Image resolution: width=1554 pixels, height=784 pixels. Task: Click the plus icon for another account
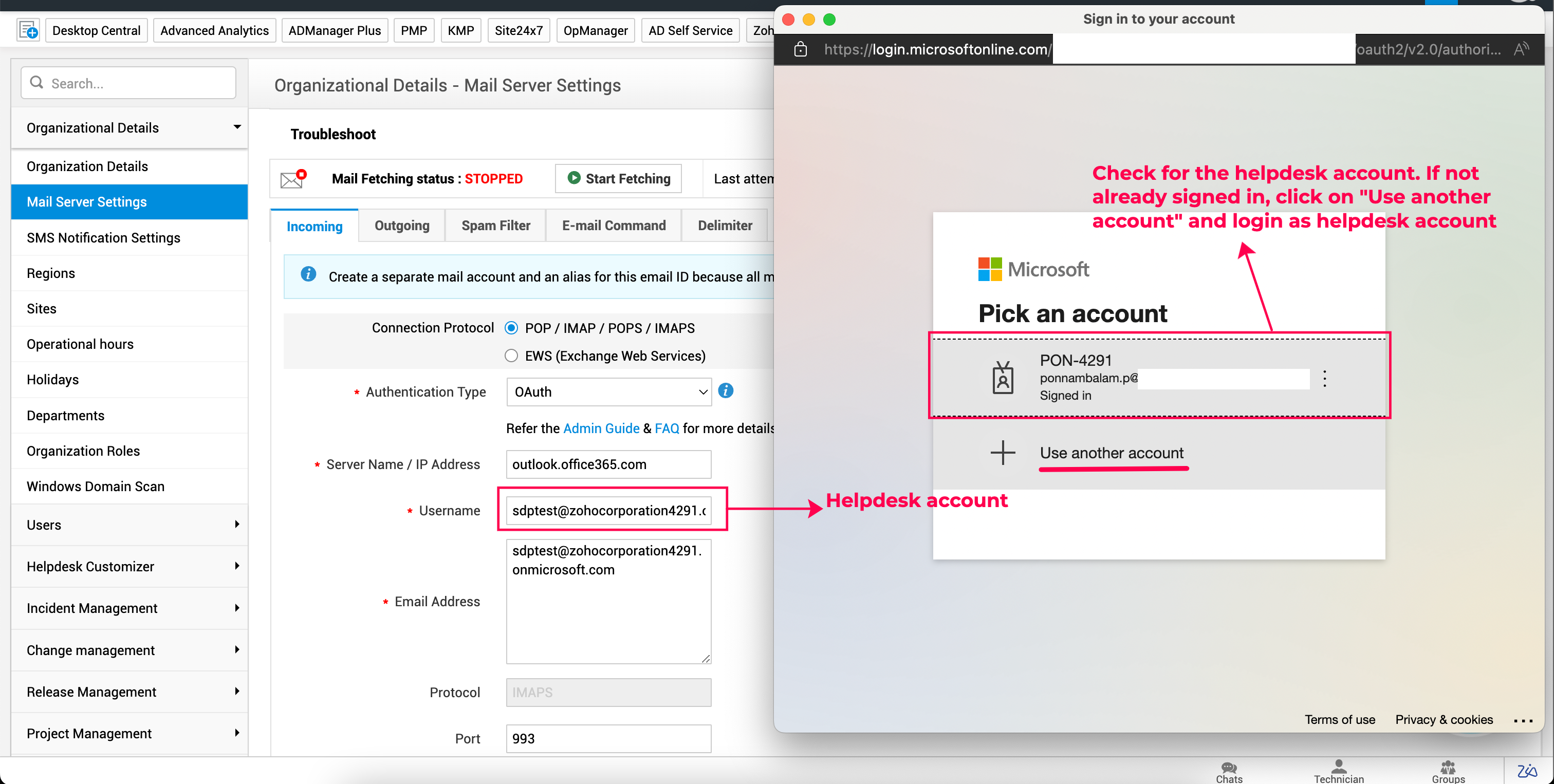click(x=1003, y=452)
